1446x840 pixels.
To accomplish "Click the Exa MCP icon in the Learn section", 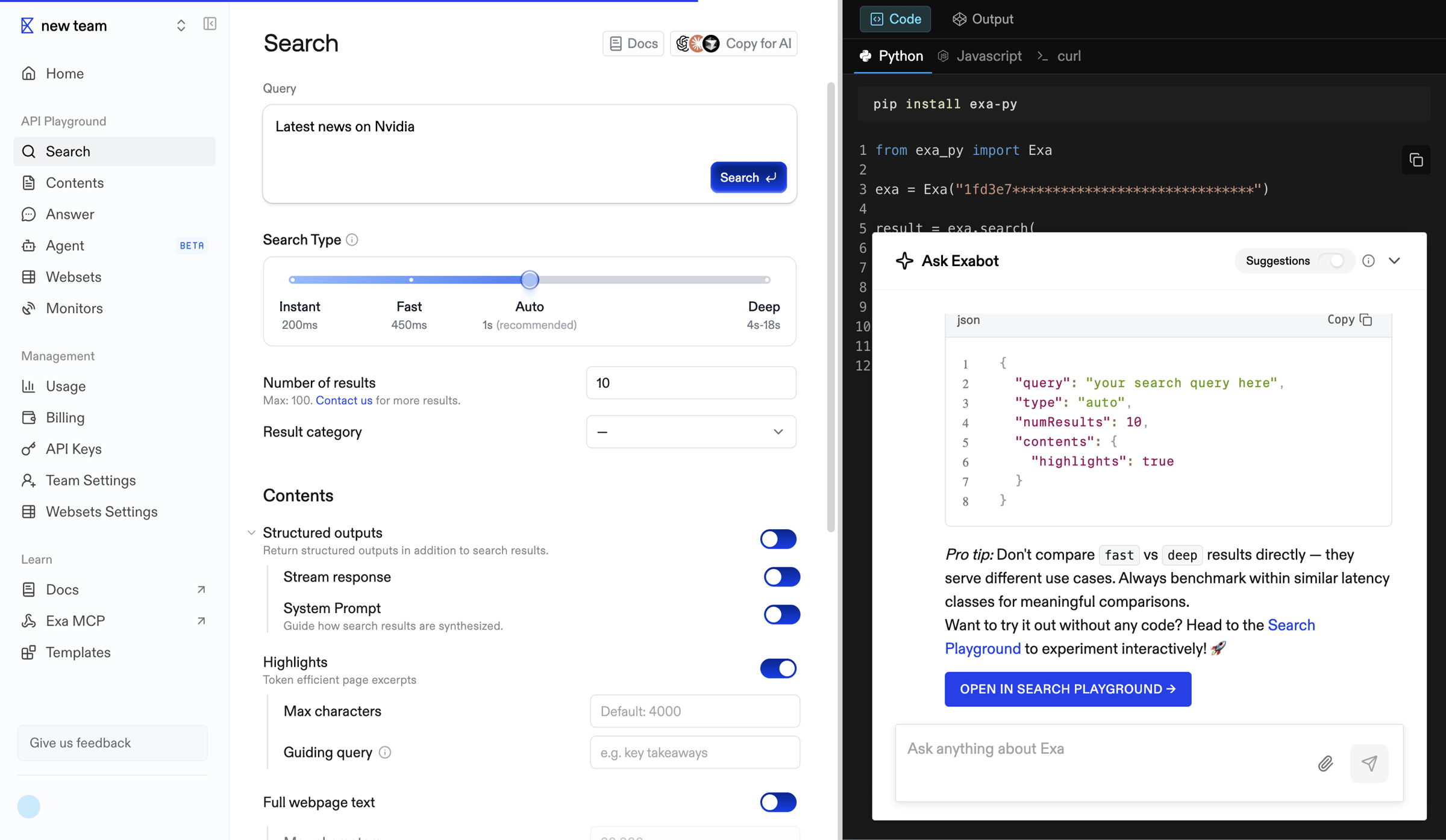I will (x=29, y=621).
